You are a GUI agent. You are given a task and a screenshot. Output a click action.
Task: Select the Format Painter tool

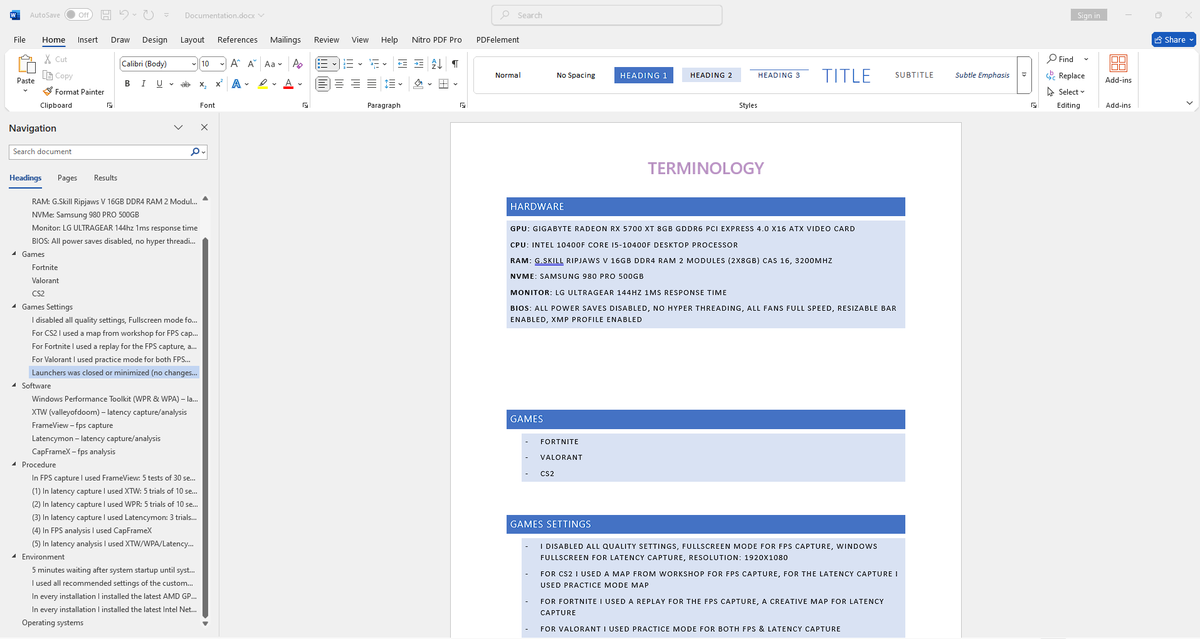coord(73,92)
